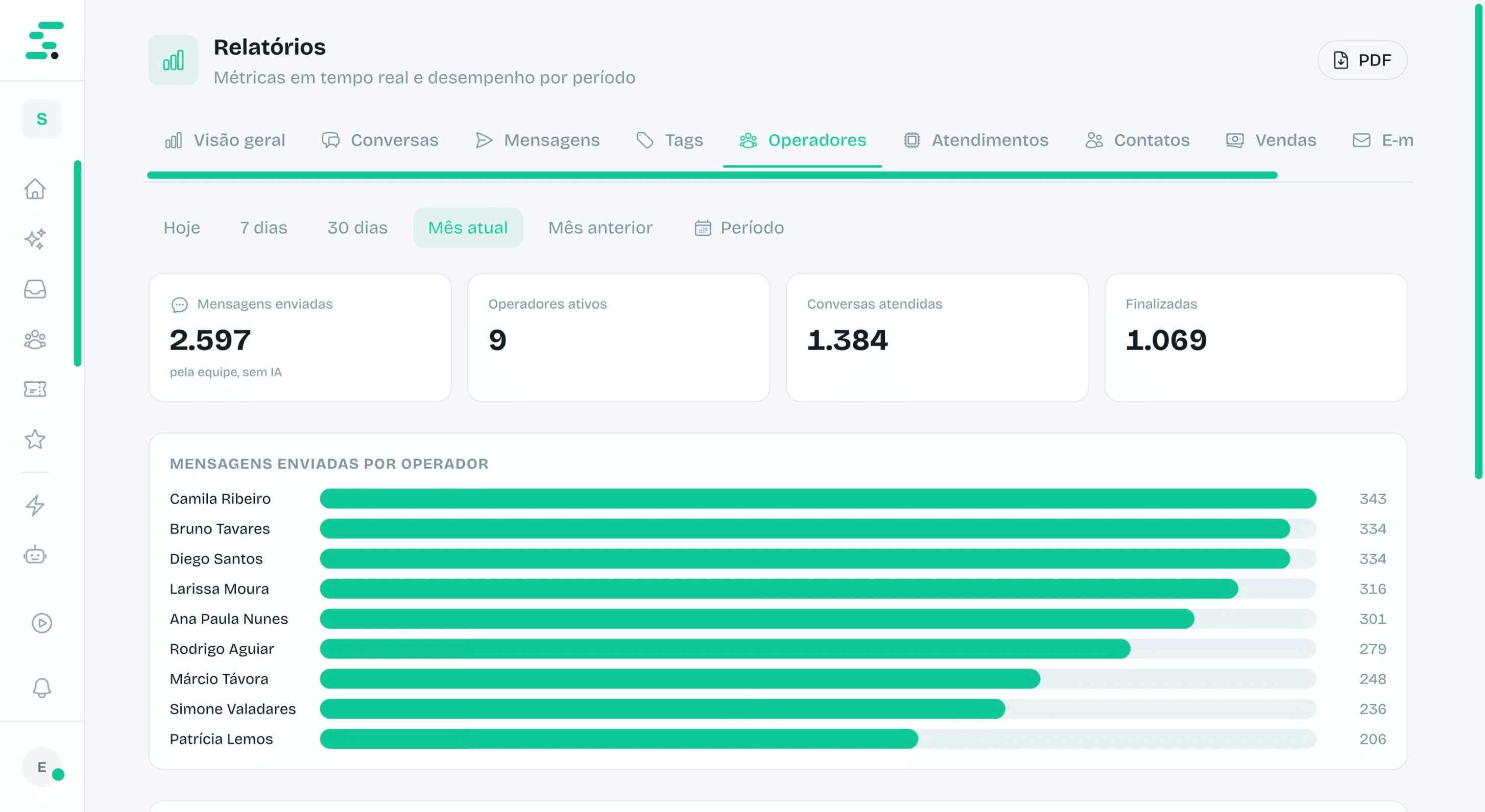Select the Mês anterior period filter
Image resolution: width=1485 pixels, height=812 pixels.
(600, 228)
